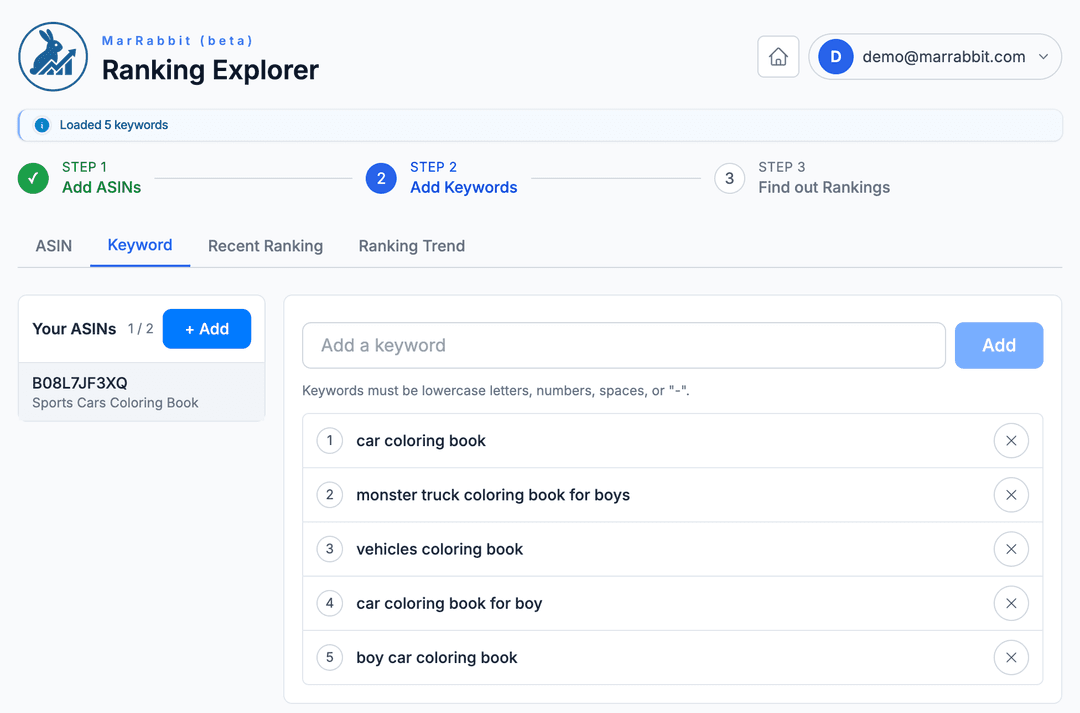Switch to the ASIN tab
This screenshot has height=713, width=1080.
coord(54,246)
